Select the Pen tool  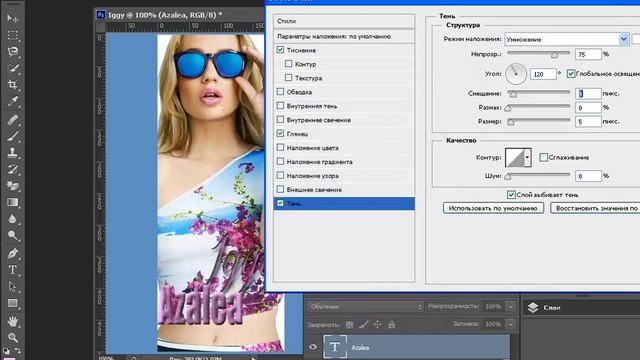coord(13,253)
